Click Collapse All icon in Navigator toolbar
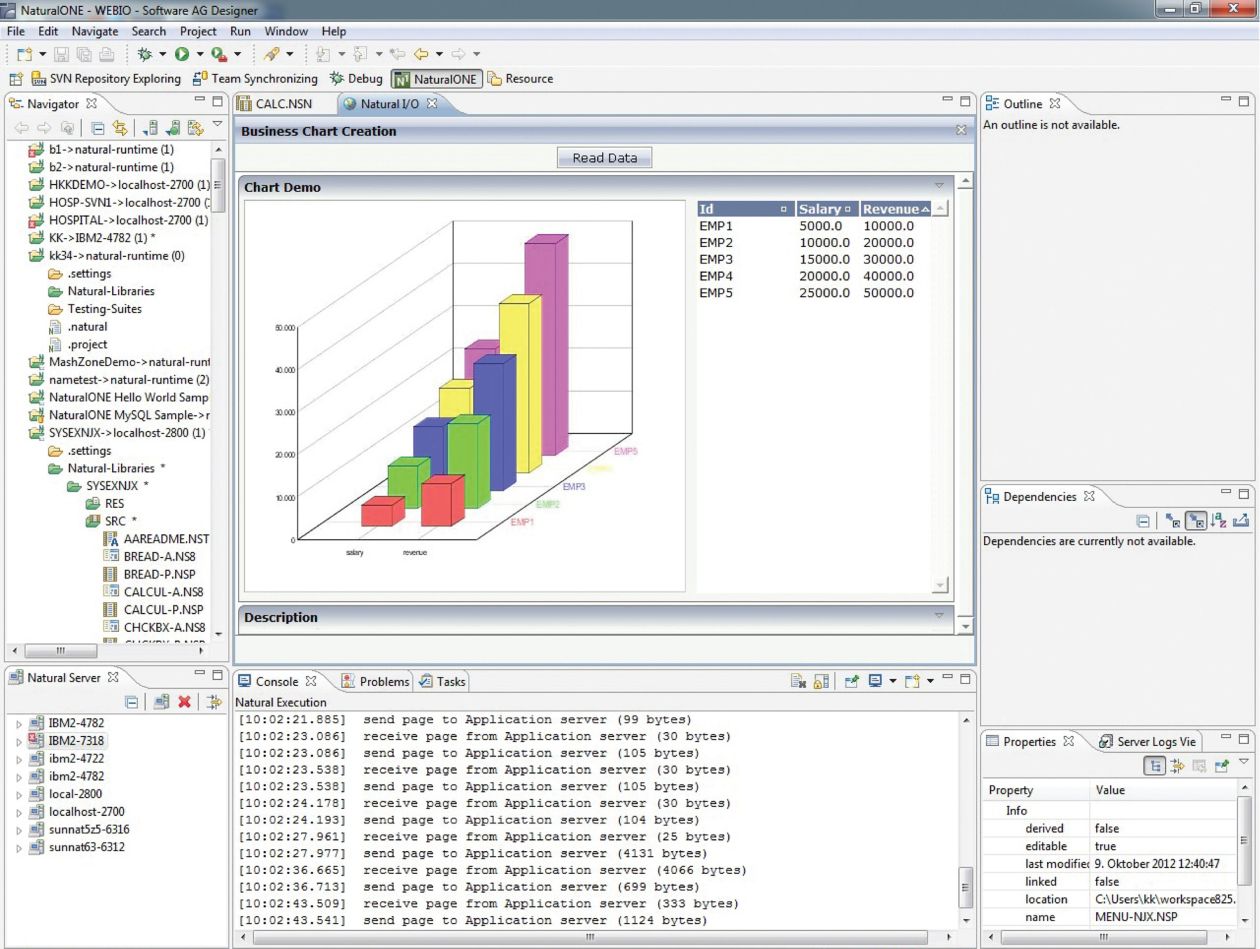The height and width of the screenshot is (949, 1260). tap(97, 128)
